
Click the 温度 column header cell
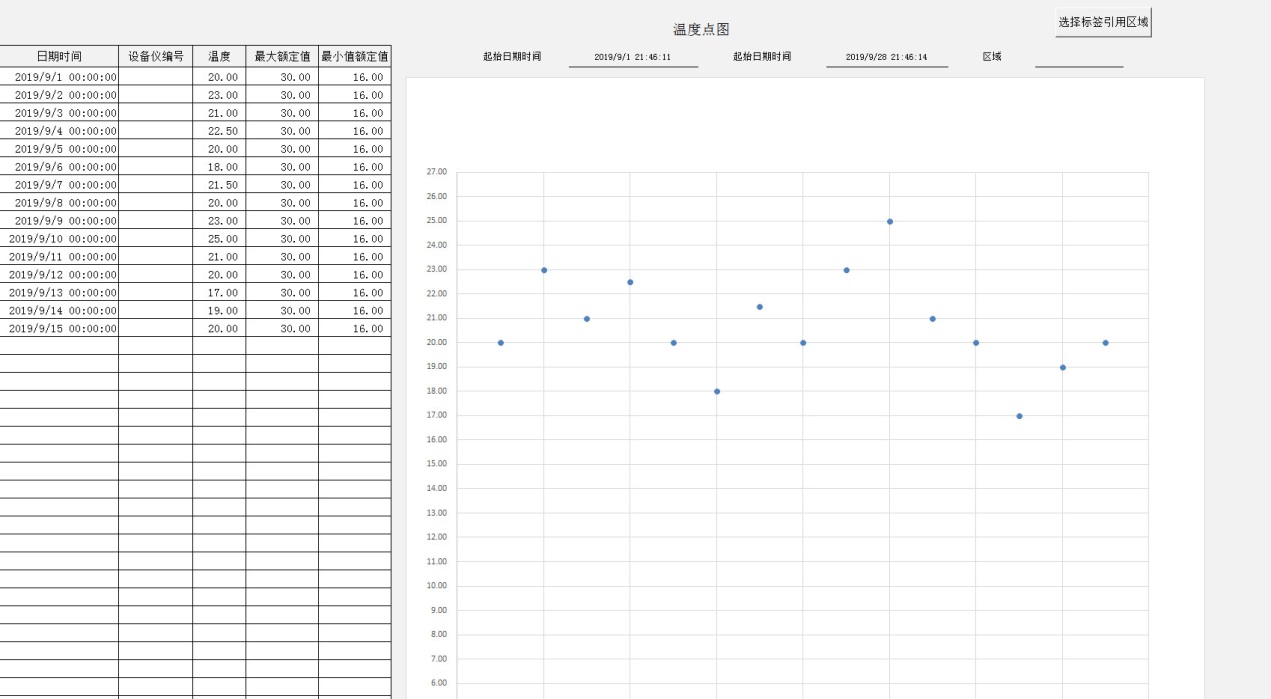(x=219, y=57)
